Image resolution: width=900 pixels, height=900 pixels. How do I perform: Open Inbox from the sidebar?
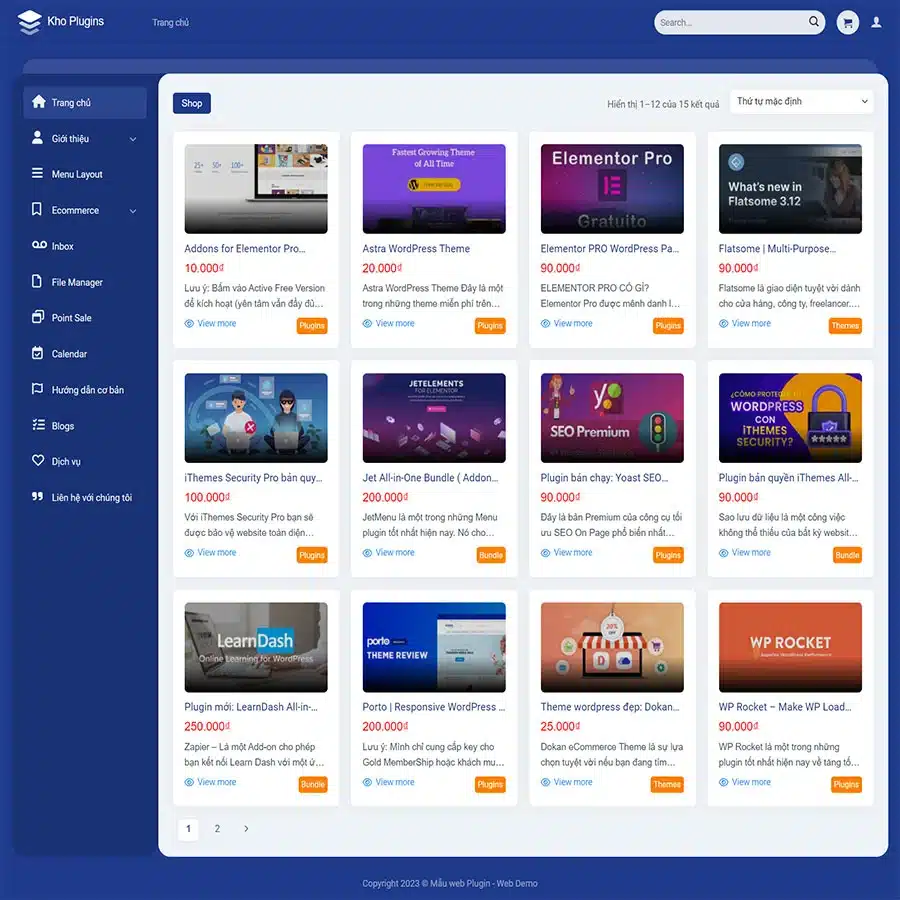[x=60, y=246]
